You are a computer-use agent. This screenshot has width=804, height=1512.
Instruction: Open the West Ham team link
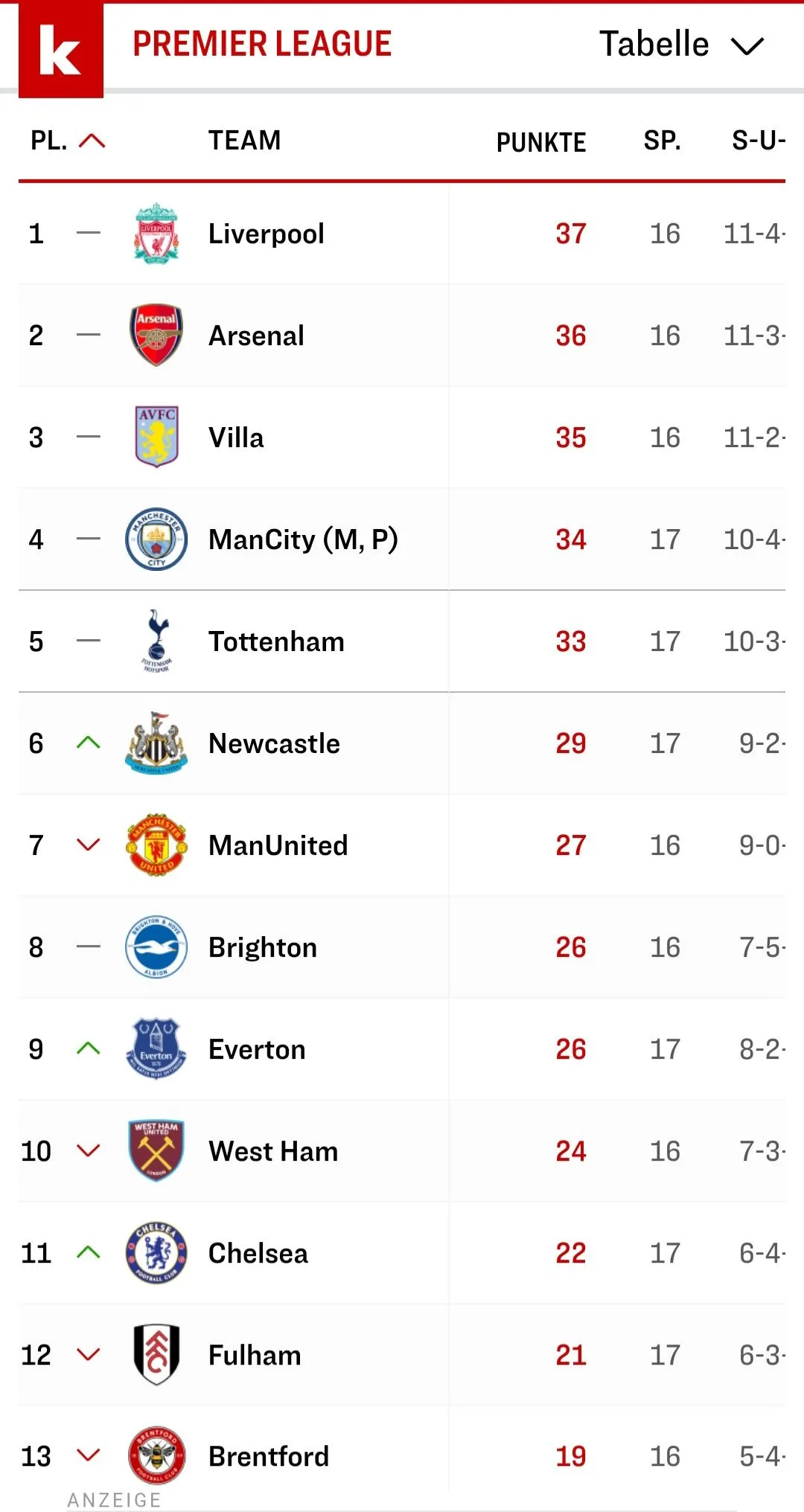(273, 1151)
